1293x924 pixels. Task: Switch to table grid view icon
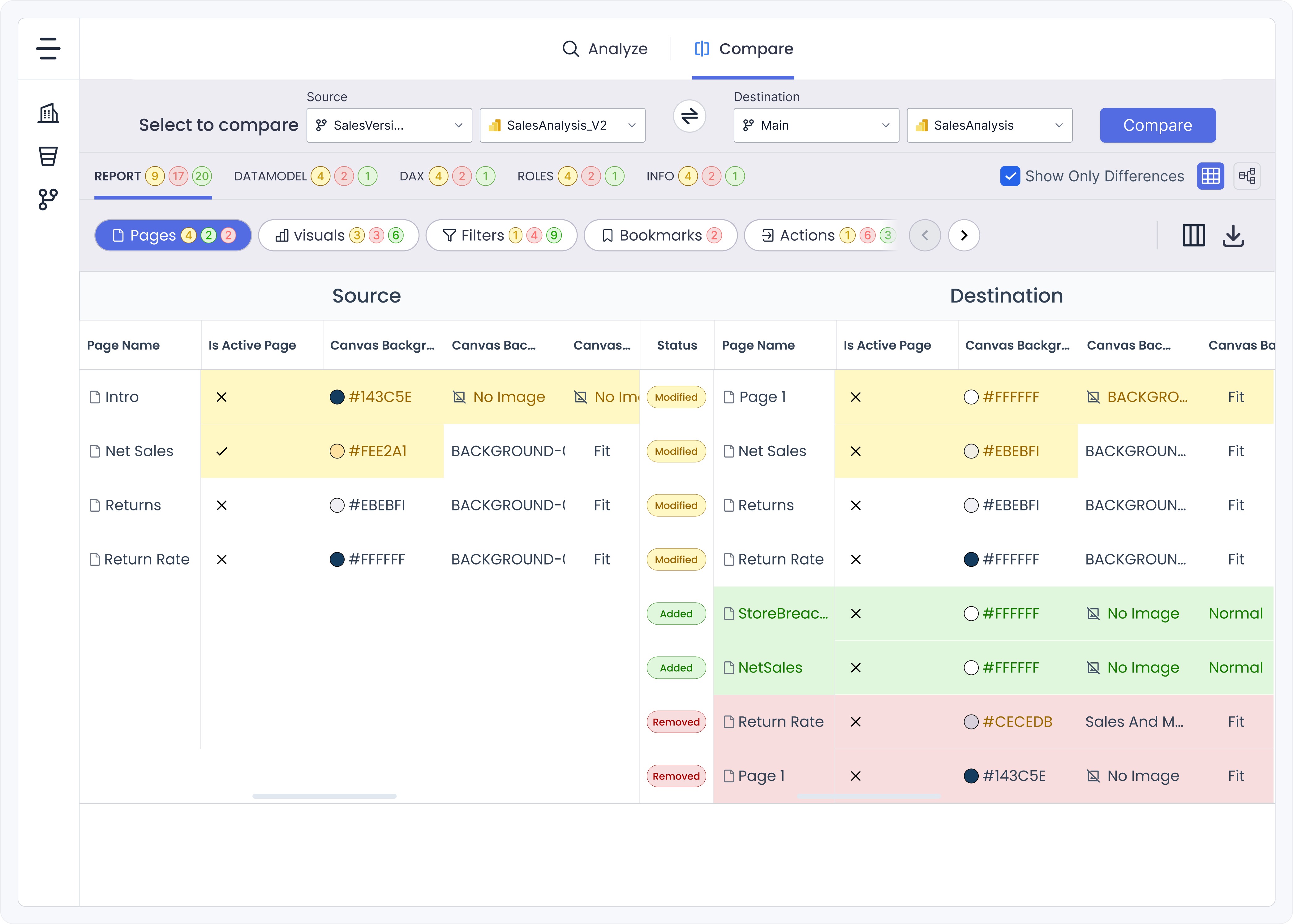tap(1210, 176)
